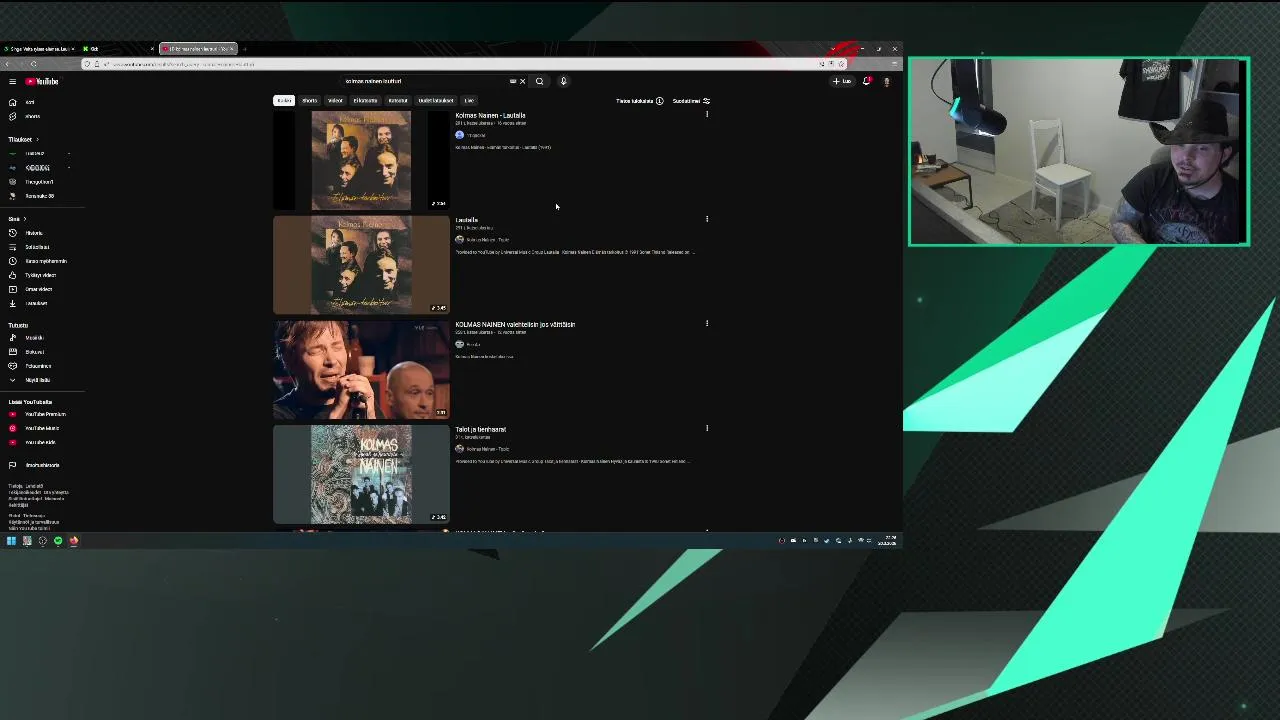Open the Talot ja tienhaarat video title
This screenshot has height=720, width=1280.
pos(481,429)
